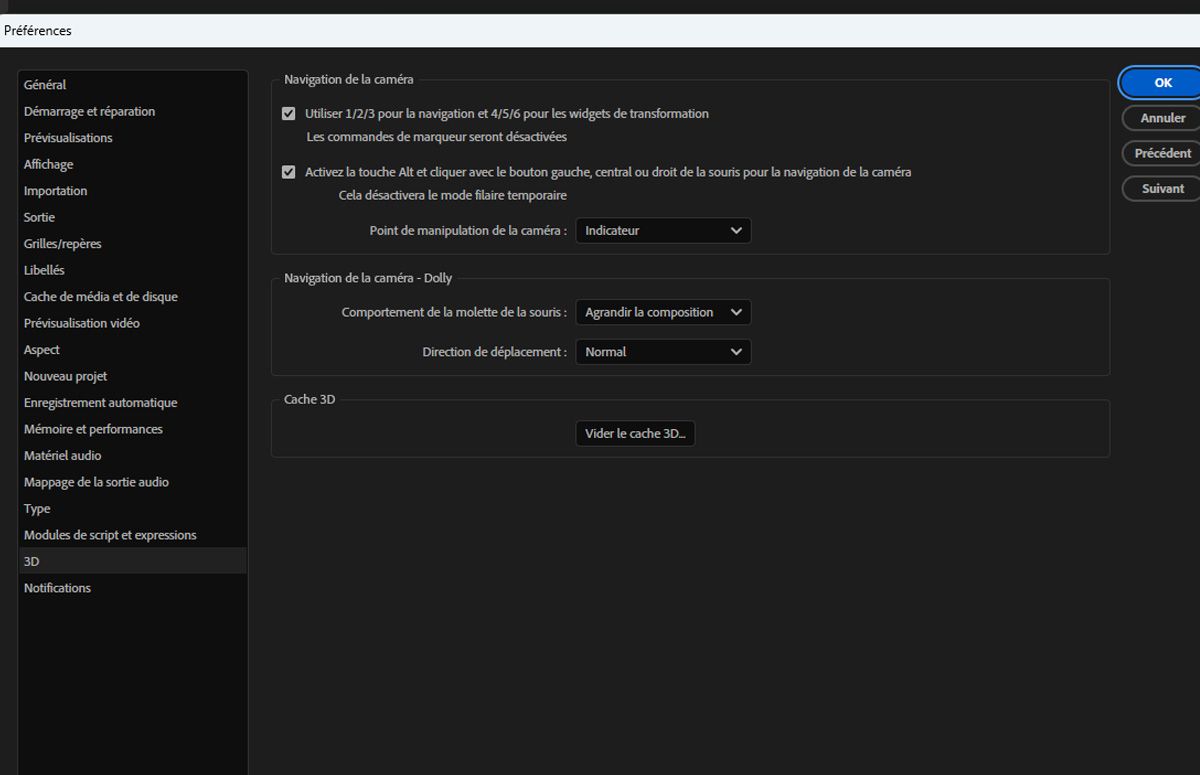Select the Général preferences category
Screen dimensions: 1200x775
(x=133, y=85)
